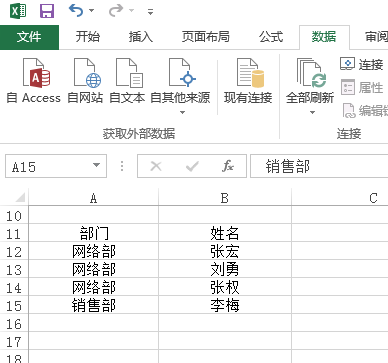Open Customize Quick Access Toolbar menu
Screen dimensions: 388x363
point(150,12)
